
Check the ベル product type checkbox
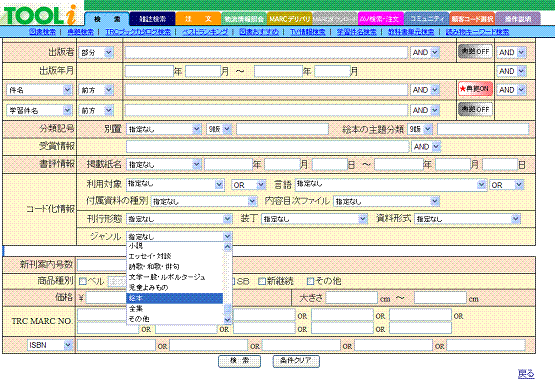pos(83,281)
